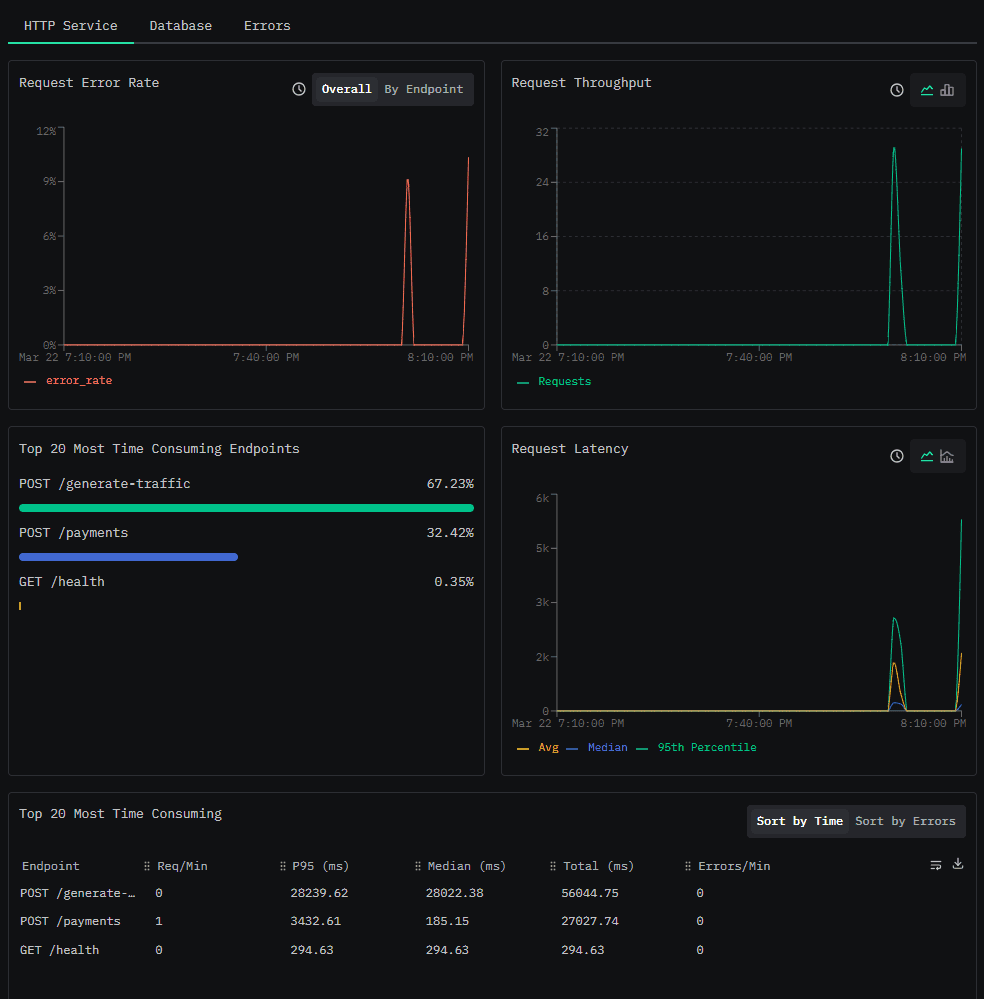Switch error rate to By Endpoint
Screen dimensions: 984x999
pyautogui.click(x=424, y=89)
